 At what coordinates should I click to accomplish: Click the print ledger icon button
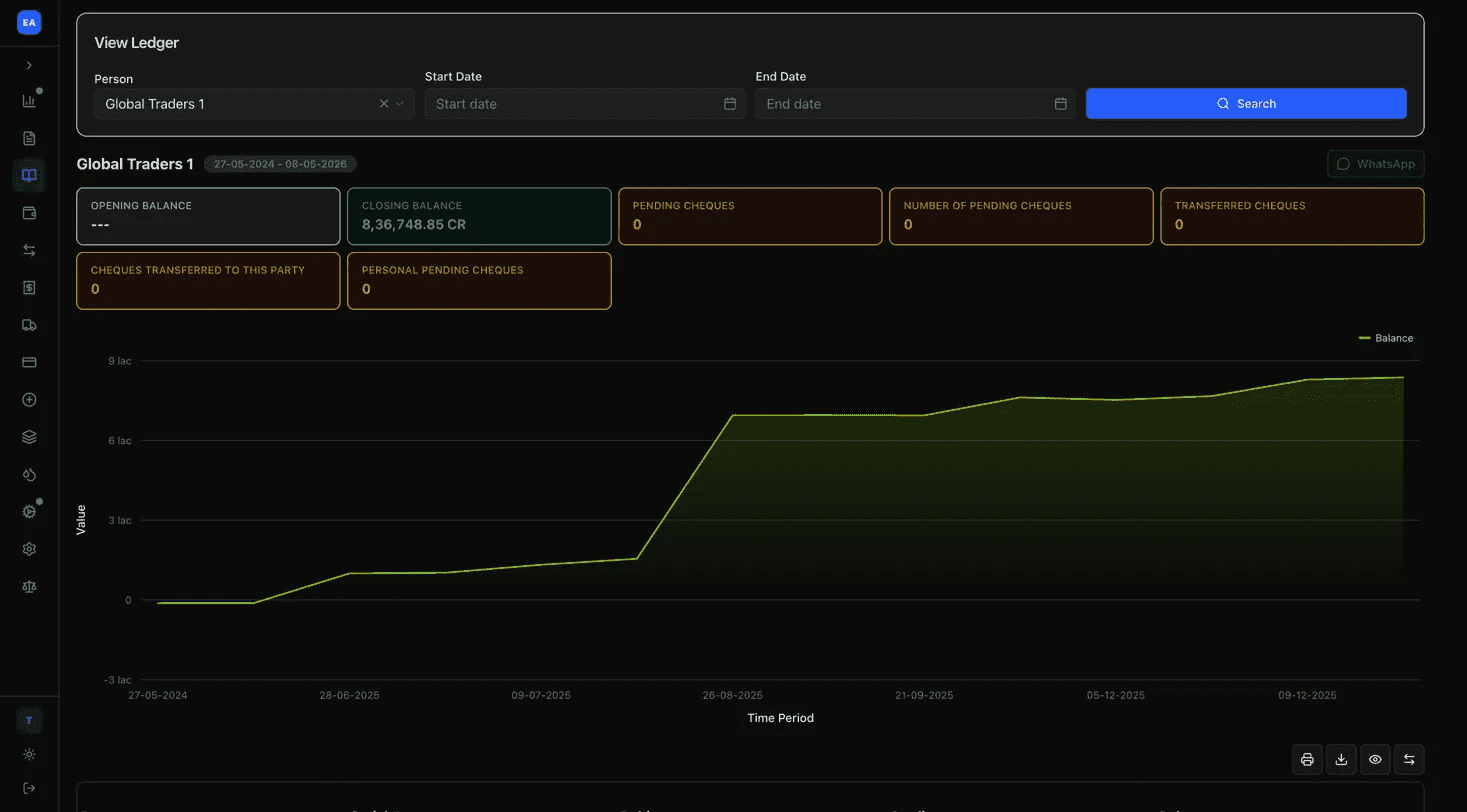[x=1307, y=760]
